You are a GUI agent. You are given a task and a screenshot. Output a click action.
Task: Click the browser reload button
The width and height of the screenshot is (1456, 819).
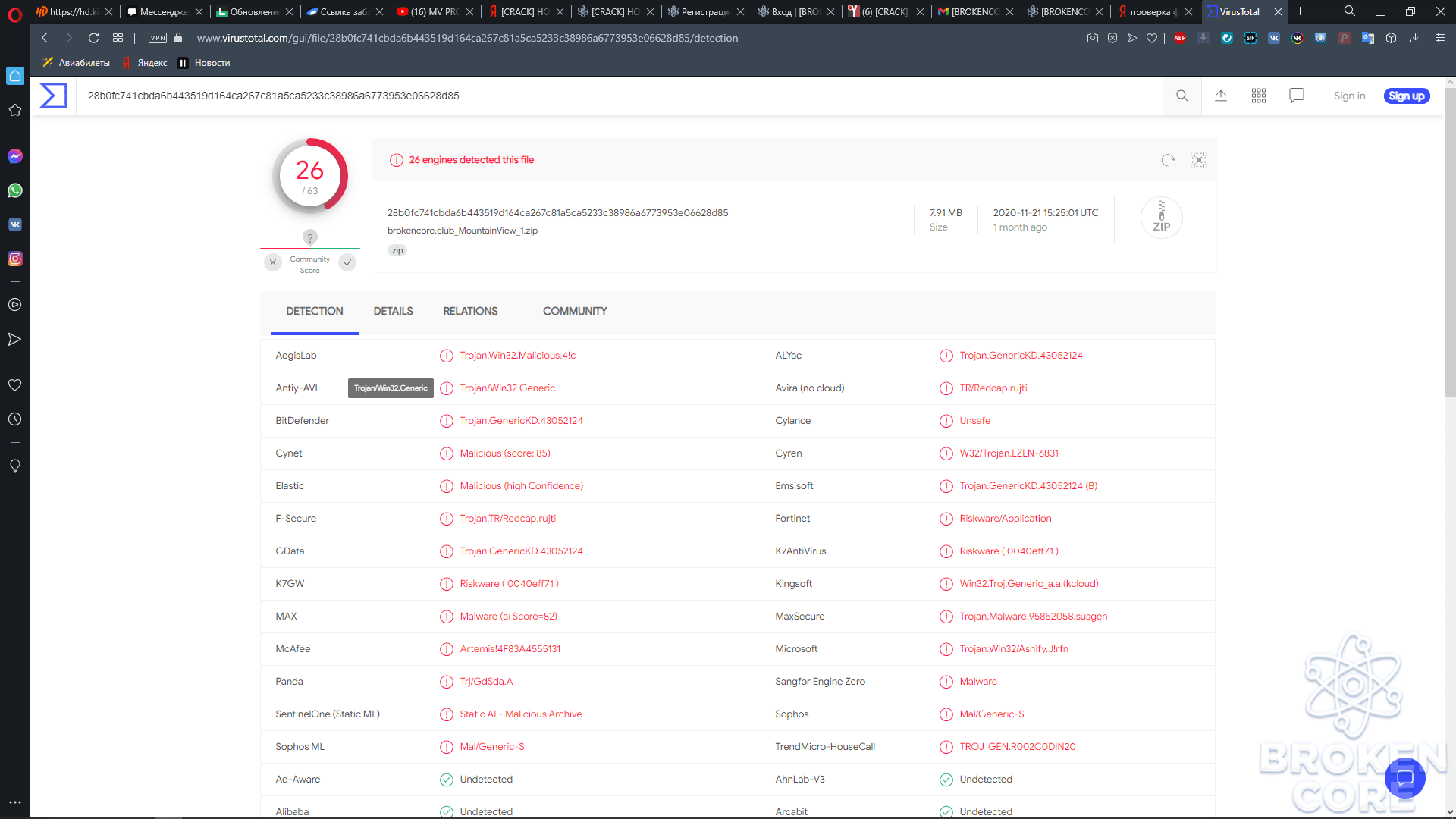tap(93, 38)
